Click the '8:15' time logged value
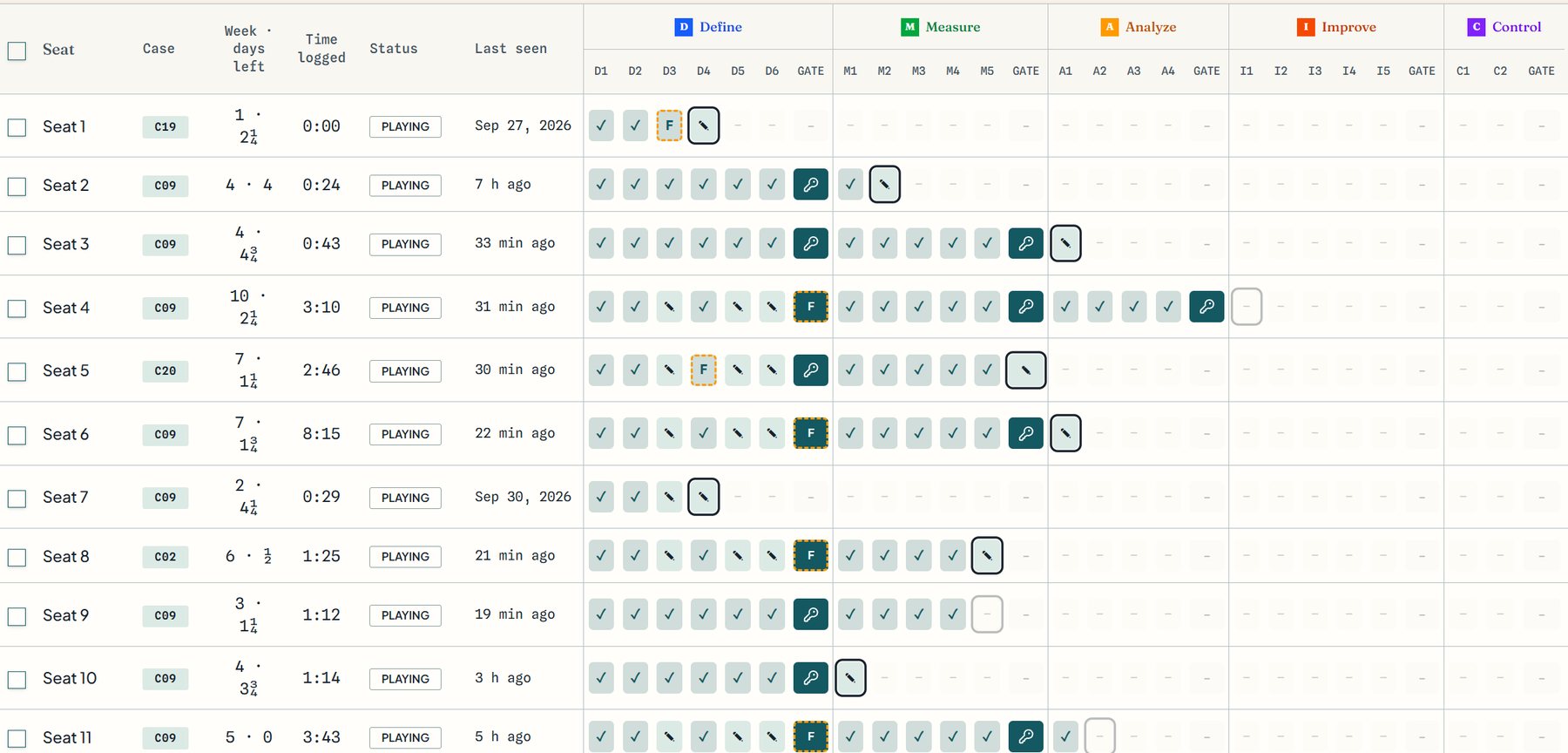This screenshot has width=1568, height=753. (x=321, y=433)
